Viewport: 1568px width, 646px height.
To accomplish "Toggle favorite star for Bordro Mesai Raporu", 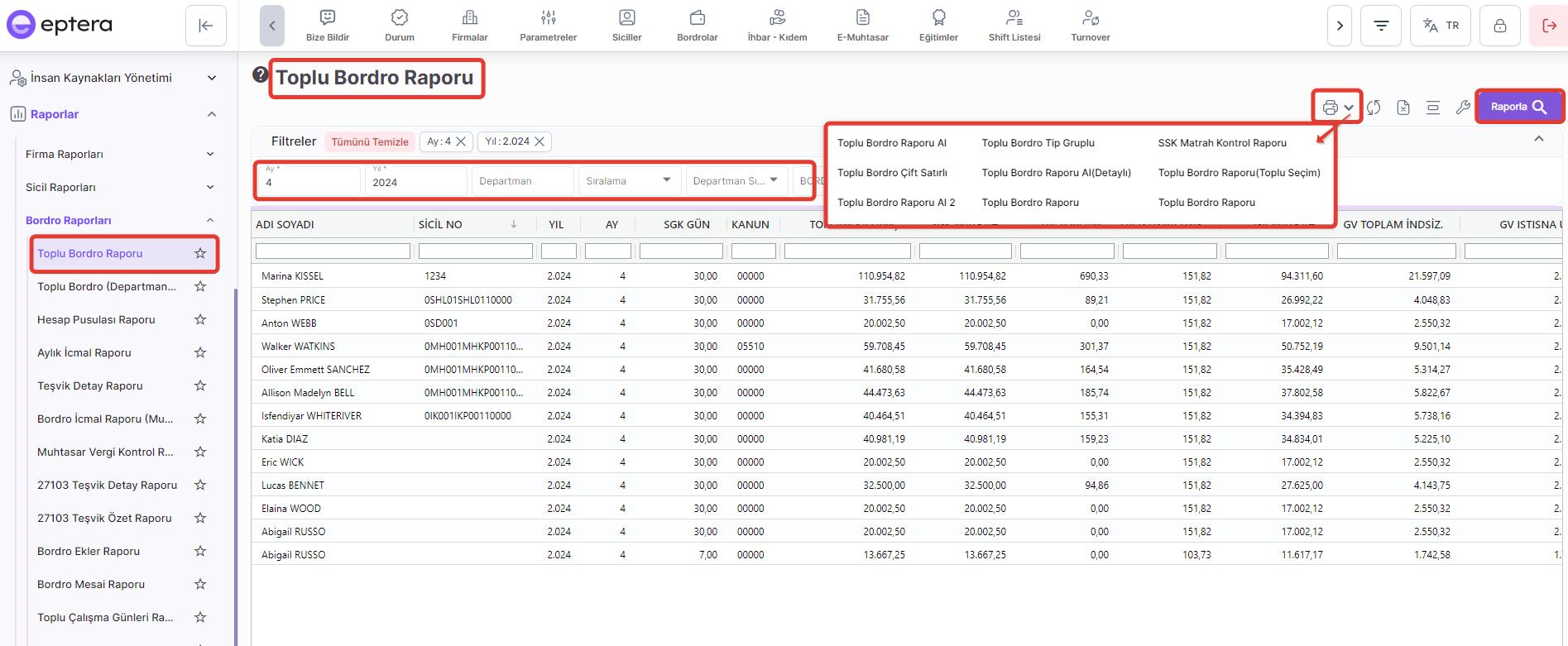I will [x=200, y=584].
